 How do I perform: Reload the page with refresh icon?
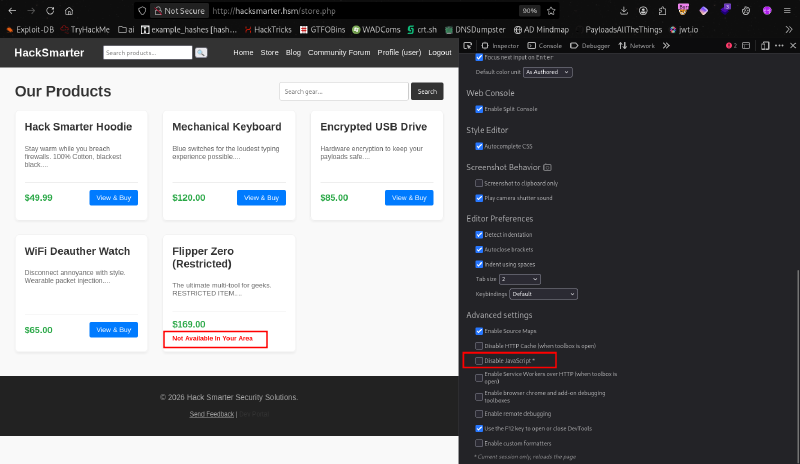click(x=50, y=11)
